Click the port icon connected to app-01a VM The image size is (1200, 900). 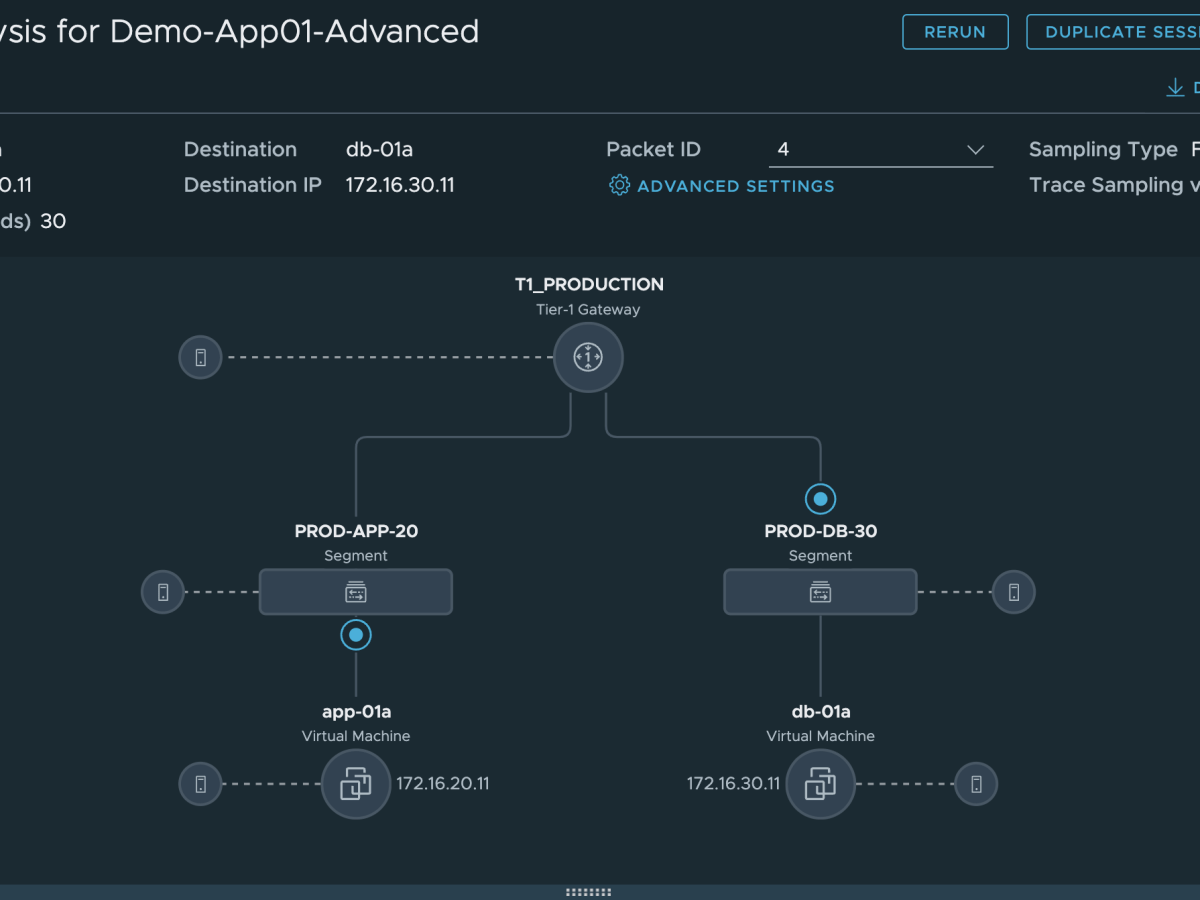(200, 784)
